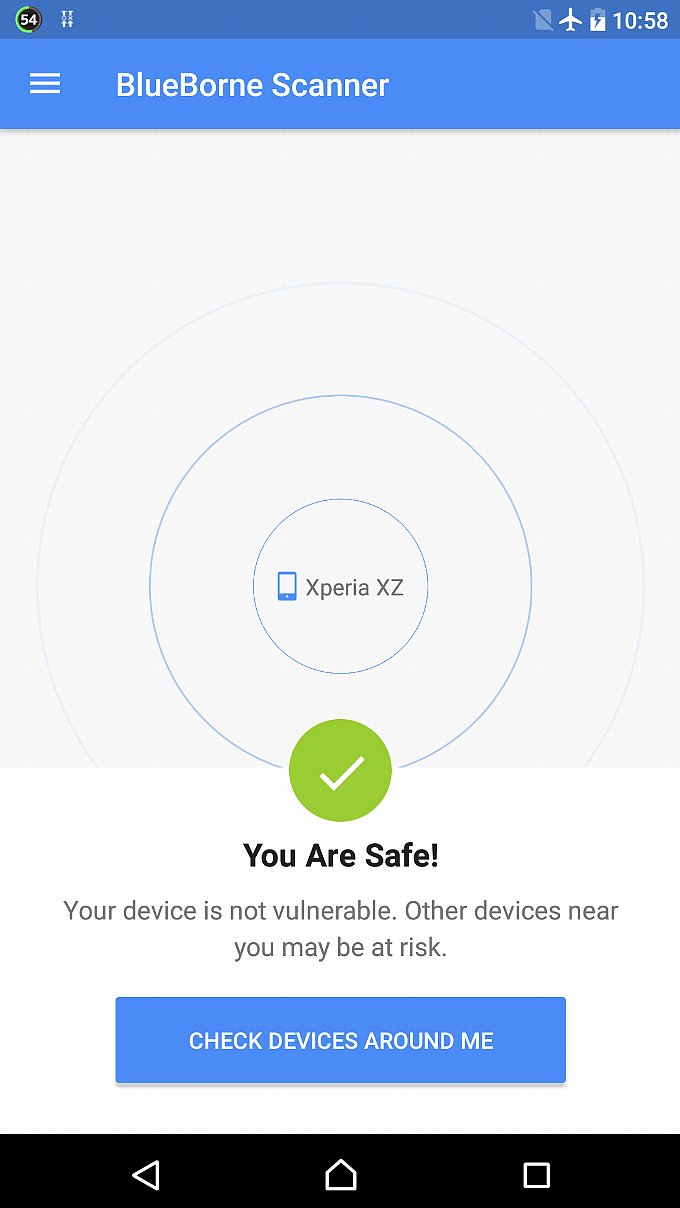Tap the innermost radar circle ring
The image size is (680, 1208).
tap(340, 500)
